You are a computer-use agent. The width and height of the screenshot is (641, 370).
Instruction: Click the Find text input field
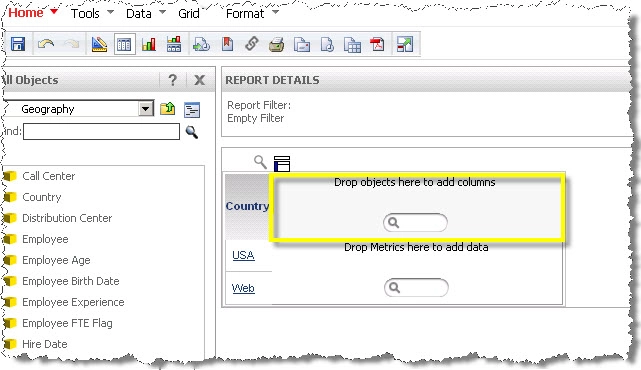pos(101,132)
